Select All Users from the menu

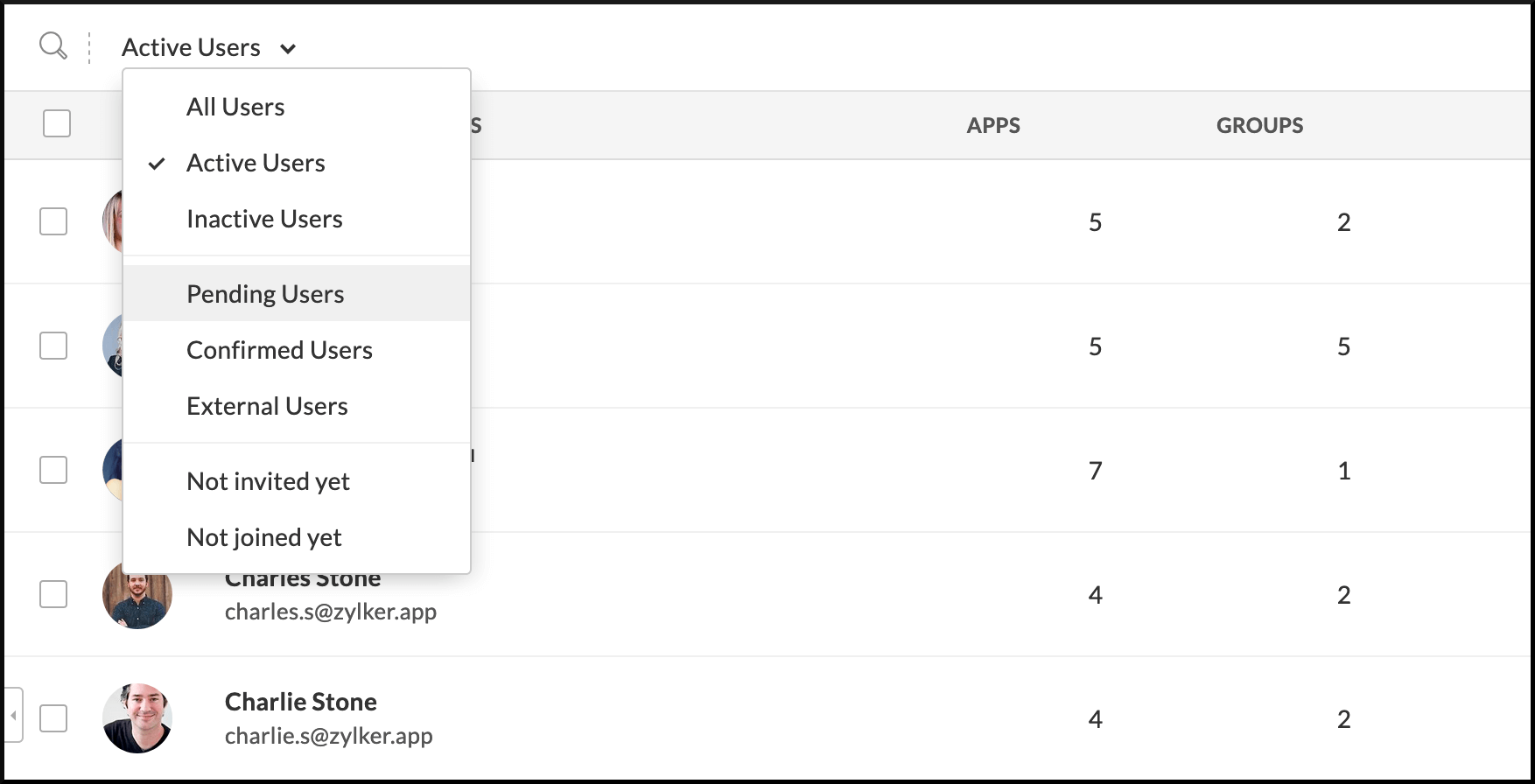point(235,107)
